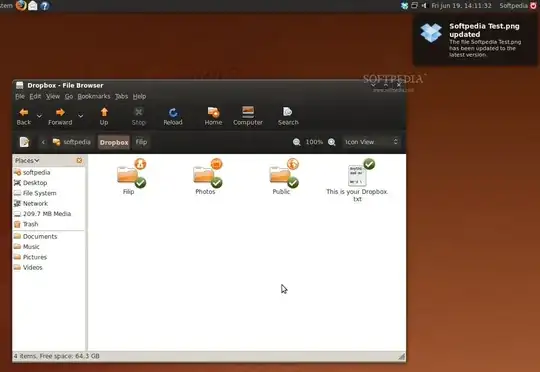This screenshot has height=372, width=540.
Task: Click the power icon beside Softpedia user
Action: [x=533, y=6]
